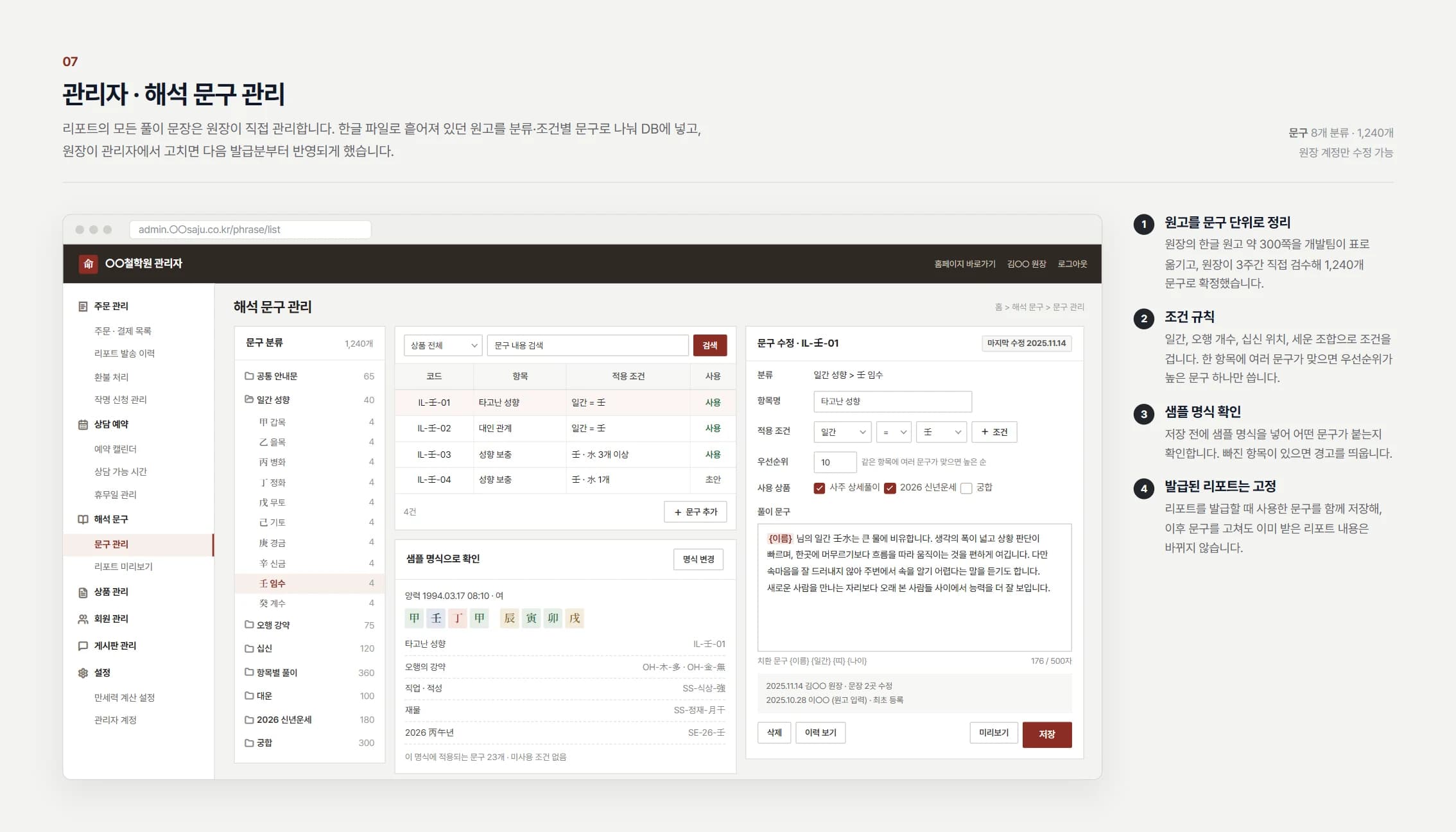Open the 일간 condition dropdown
The height and width of the screenshot is (832, 1456).
click(x=842, y=432)
